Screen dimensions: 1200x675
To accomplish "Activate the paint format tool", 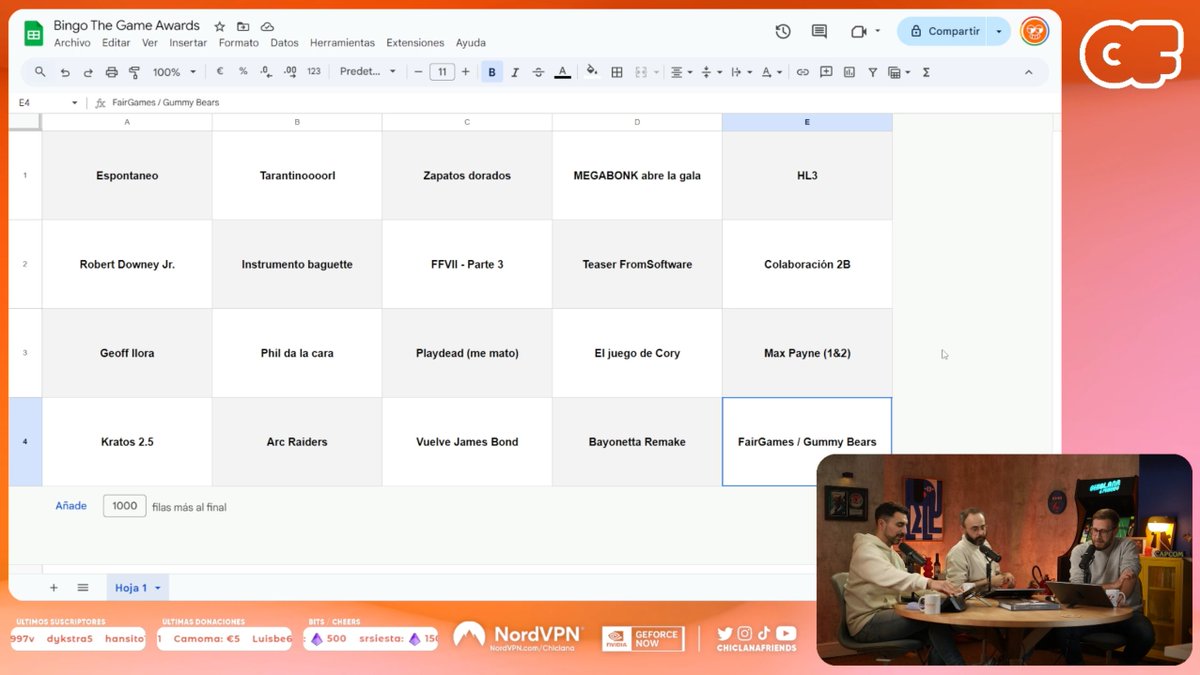I will (x=134, y=72).
